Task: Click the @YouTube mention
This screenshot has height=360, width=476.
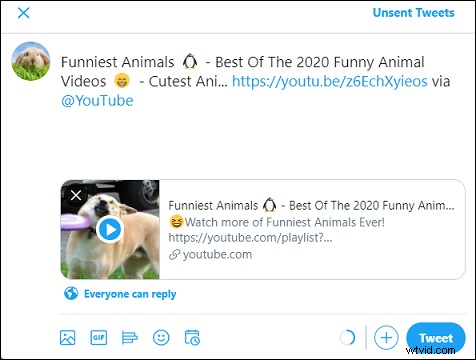Action: pos(97,101)
